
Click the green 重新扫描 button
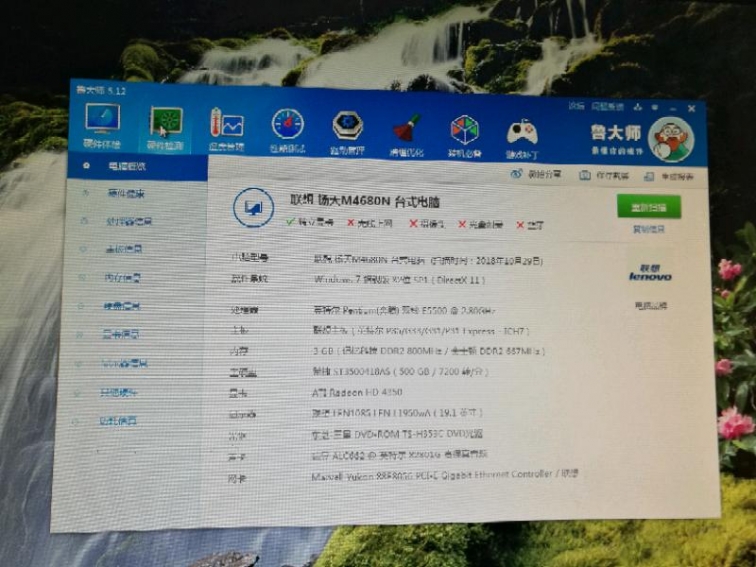coord(649,207)
